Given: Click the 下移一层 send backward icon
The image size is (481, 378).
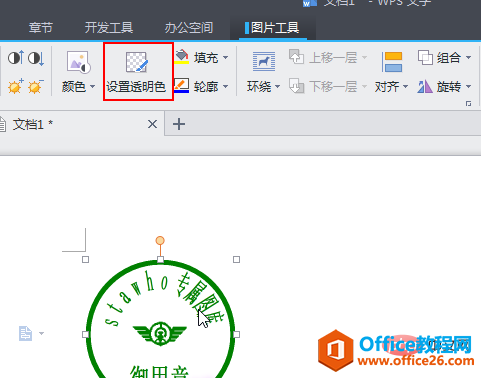Looking at the screenshot, I should pyautogui.click(x=296, y=86).
